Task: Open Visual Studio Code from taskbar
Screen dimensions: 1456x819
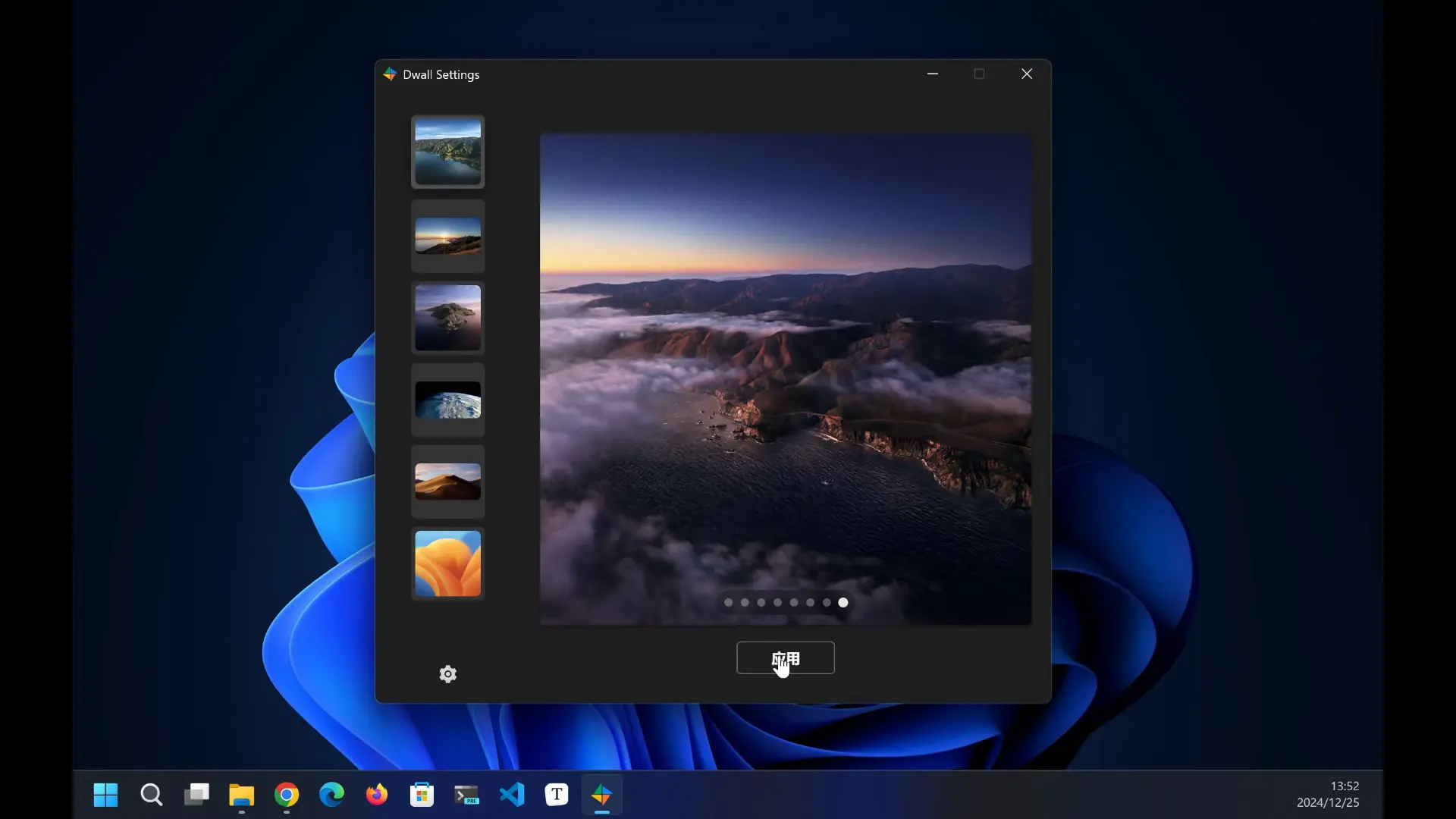Action: [512, 795]
